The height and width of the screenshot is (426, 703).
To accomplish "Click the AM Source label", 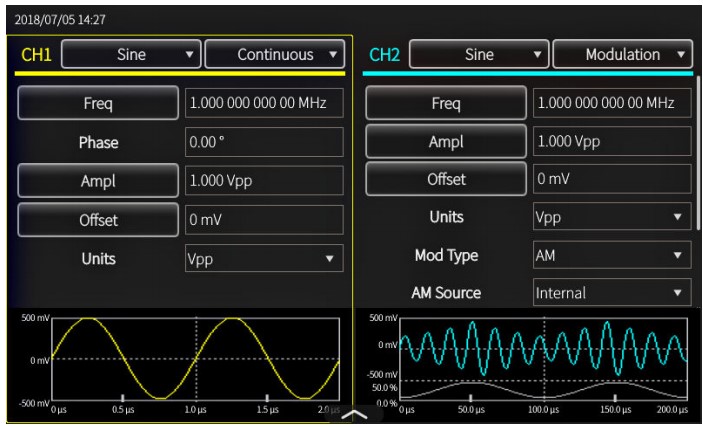I will [x=446, y=293].
